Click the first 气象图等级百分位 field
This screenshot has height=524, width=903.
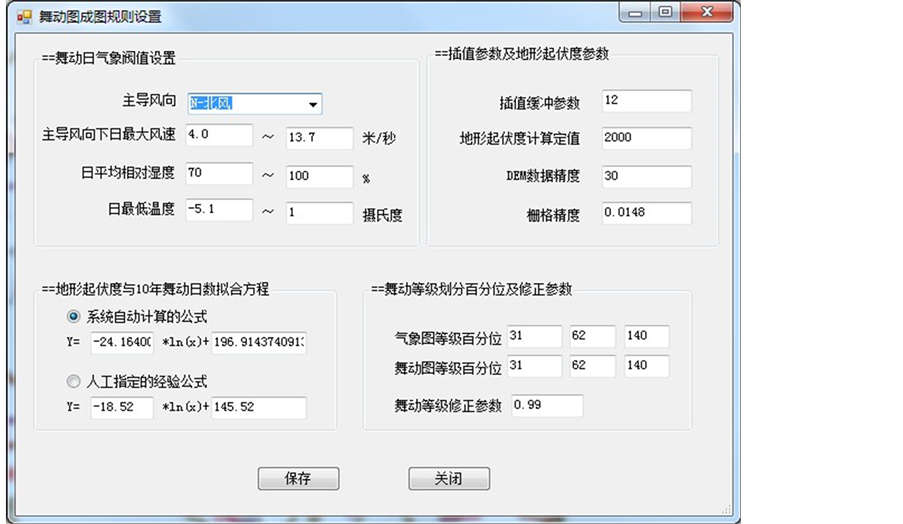[x=534, y=336]
